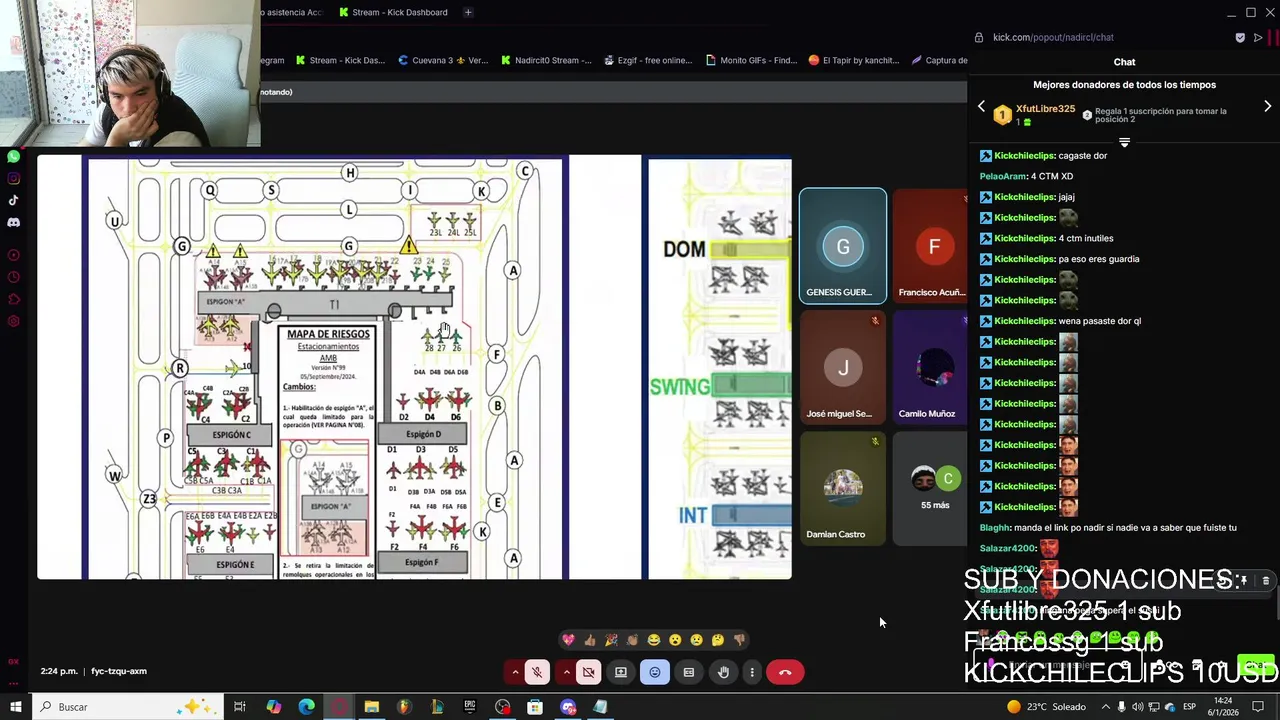1280x720 pixels.
Task: Open Discord from the browser sidebar
Action: 14,222
